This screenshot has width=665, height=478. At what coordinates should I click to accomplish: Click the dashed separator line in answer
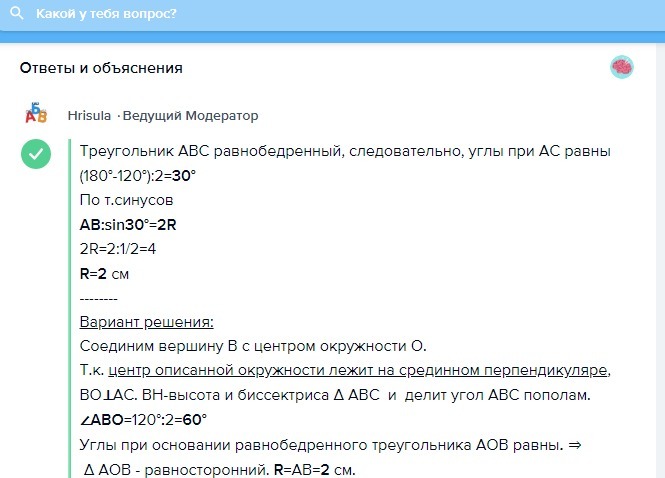coord(98,299)
